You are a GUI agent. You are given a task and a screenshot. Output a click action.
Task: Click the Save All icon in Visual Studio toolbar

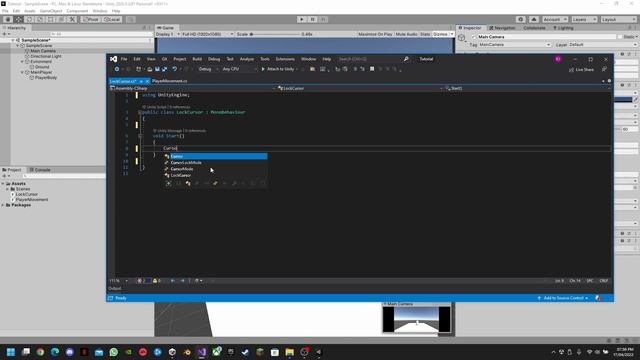point(164,69)
